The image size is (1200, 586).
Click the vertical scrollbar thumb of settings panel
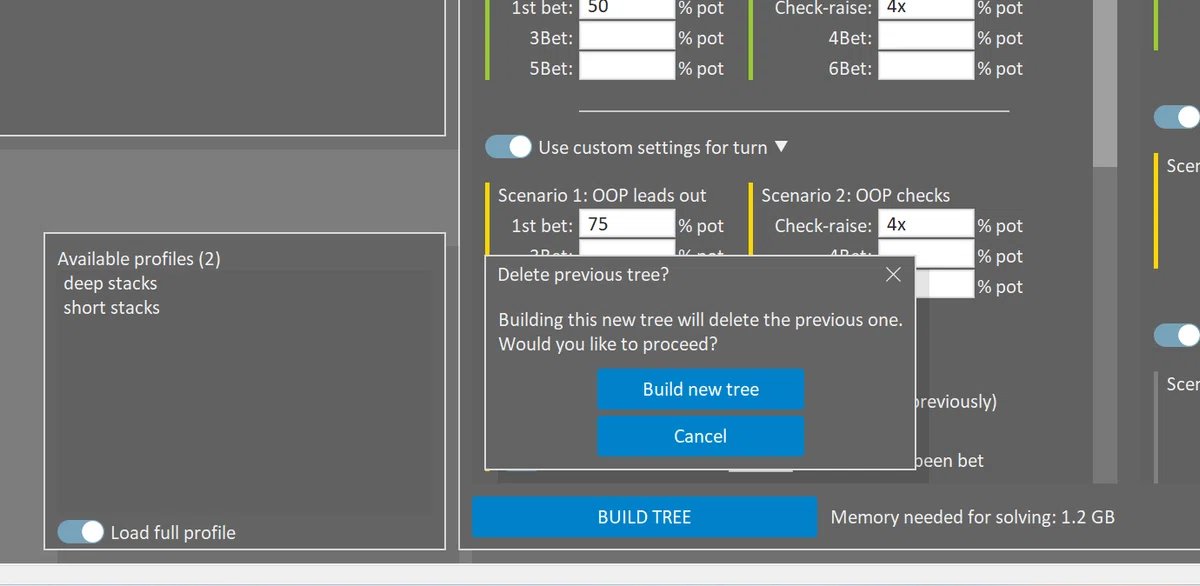tap(1104, 83)
